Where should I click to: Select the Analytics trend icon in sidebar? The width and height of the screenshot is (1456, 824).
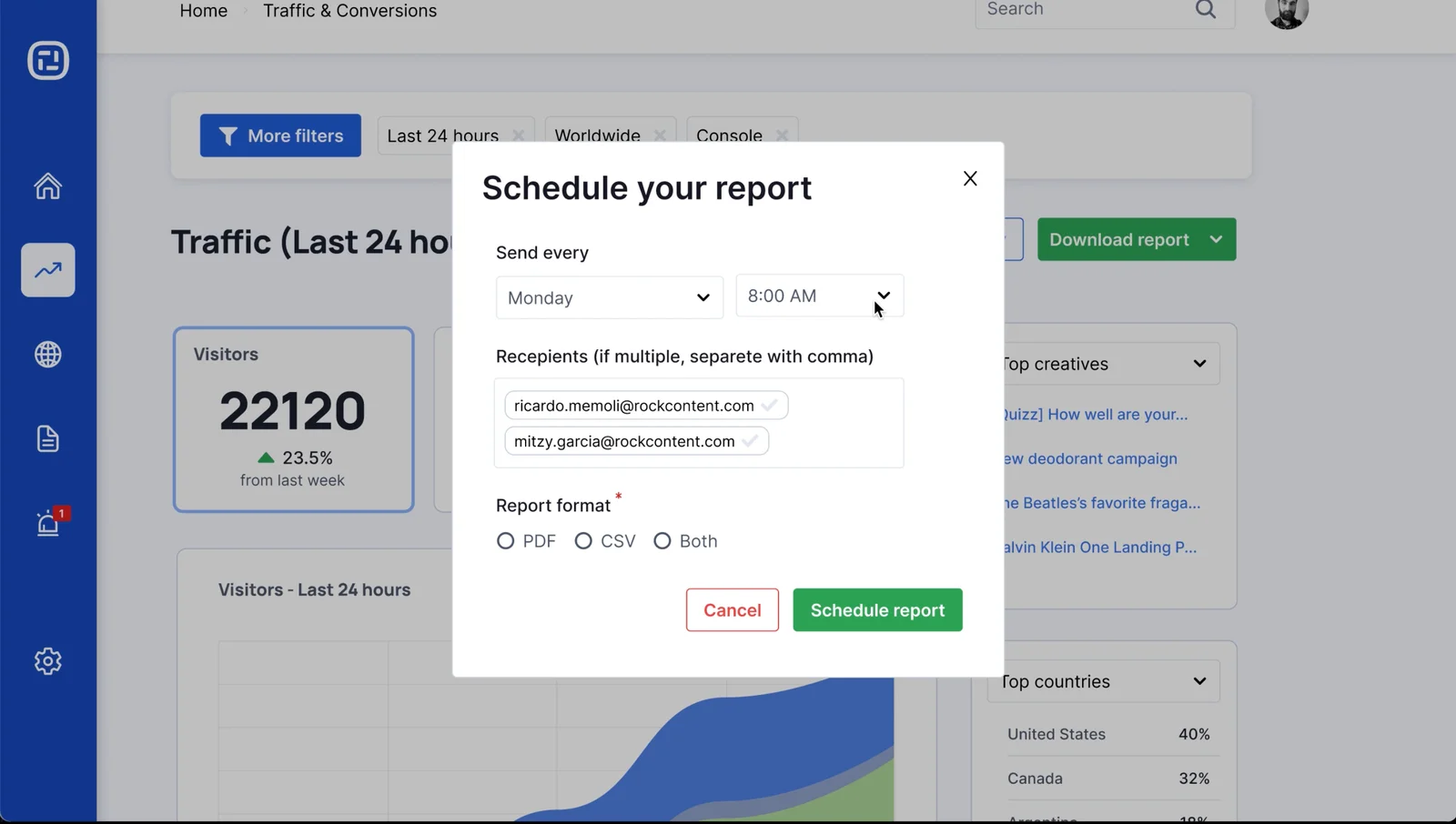pos(47,270)
